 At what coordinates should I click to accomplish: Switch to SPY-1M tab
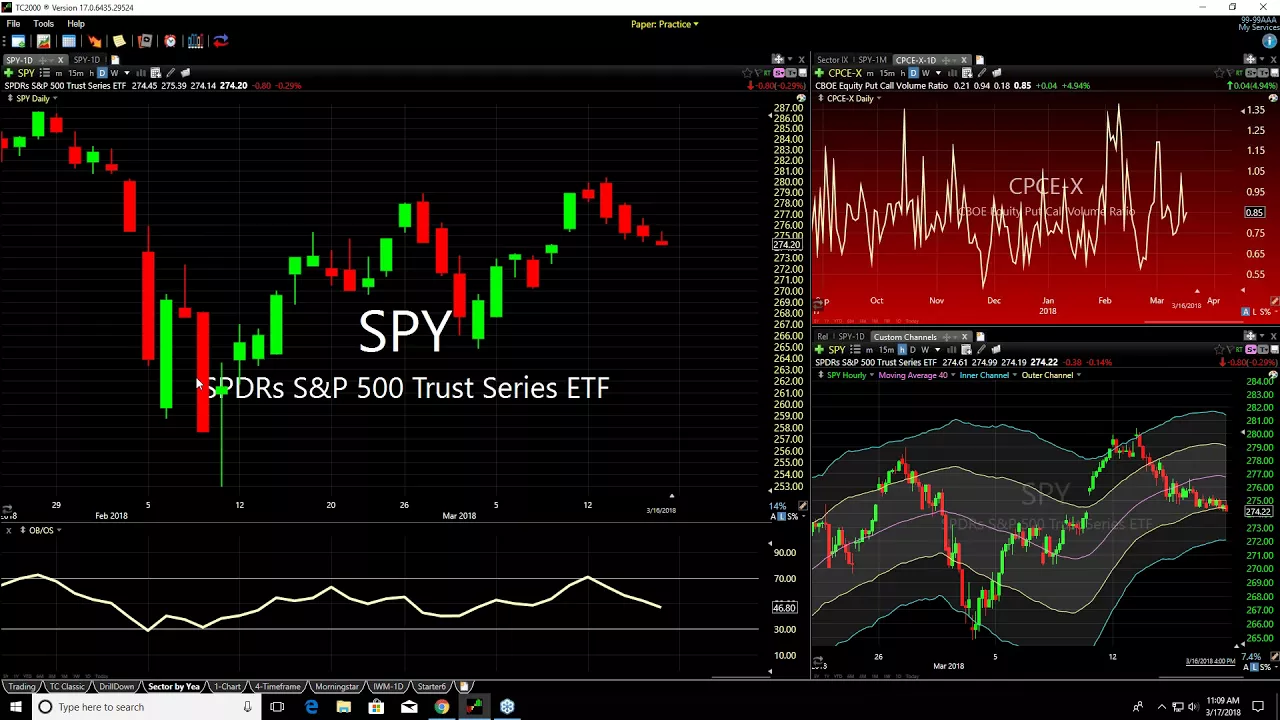pyautogui.click(x=872, y=60)
